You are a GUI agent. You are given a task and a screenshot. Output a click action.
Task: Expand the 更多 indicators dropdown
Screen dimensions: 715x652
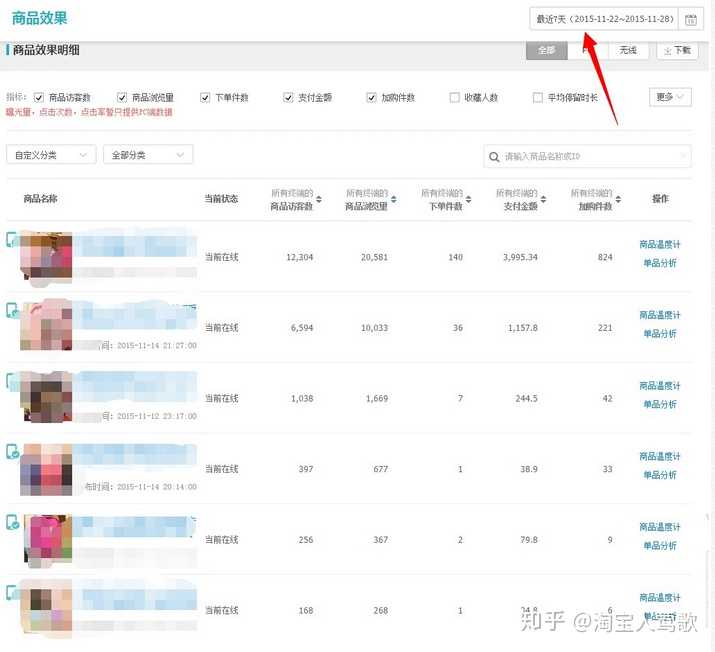(x=669, y=97)
